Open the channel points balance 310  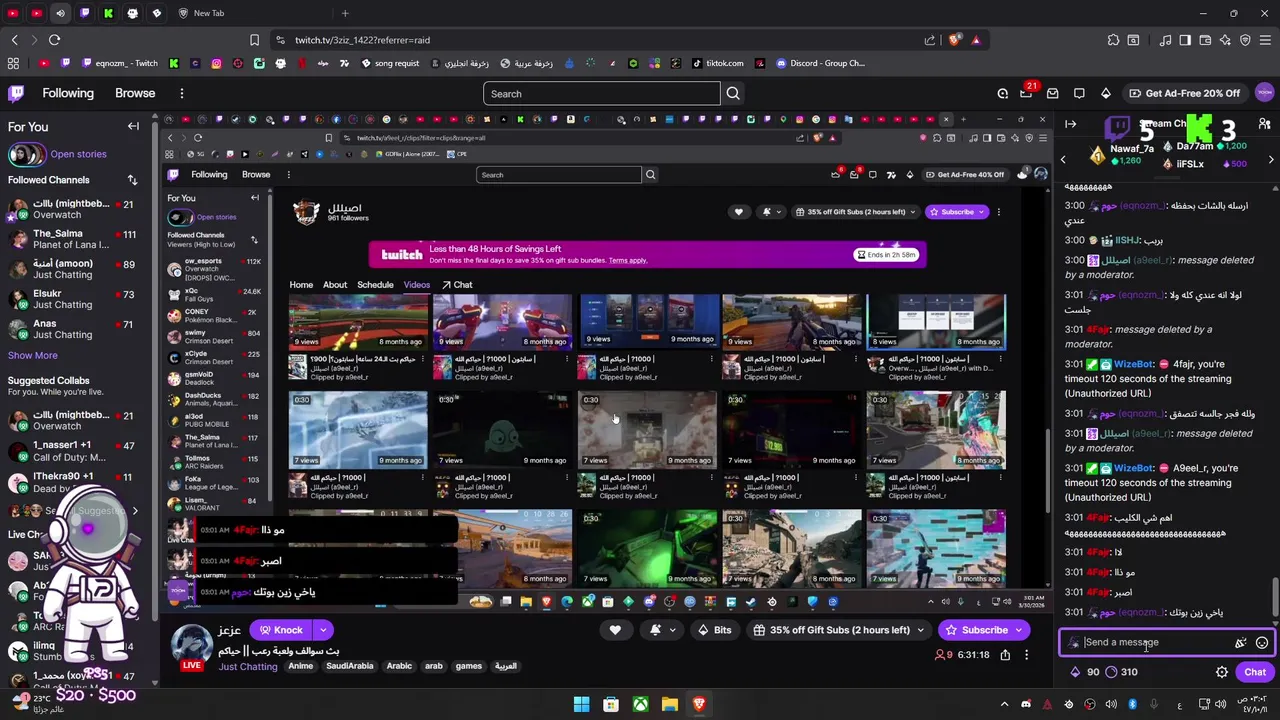pyautogui.click(x=1121, y=672)
